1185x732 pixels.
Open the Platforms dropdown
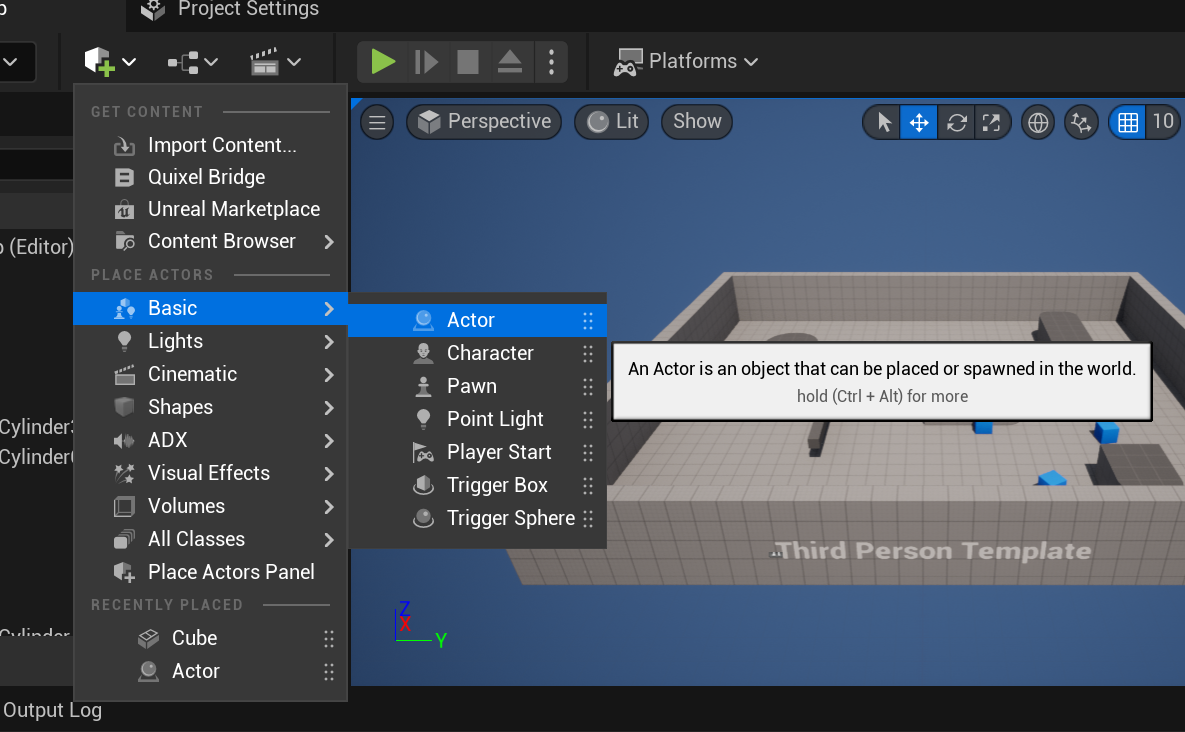[x=686, y=61]
